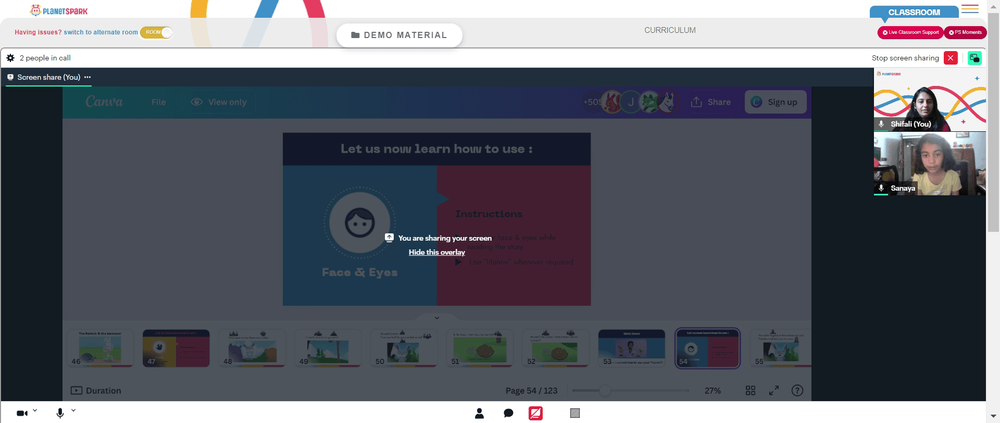This screenshot has height=423, width=1000.
Task: Open Canva help question mark icon
Action: click(797, 390)
